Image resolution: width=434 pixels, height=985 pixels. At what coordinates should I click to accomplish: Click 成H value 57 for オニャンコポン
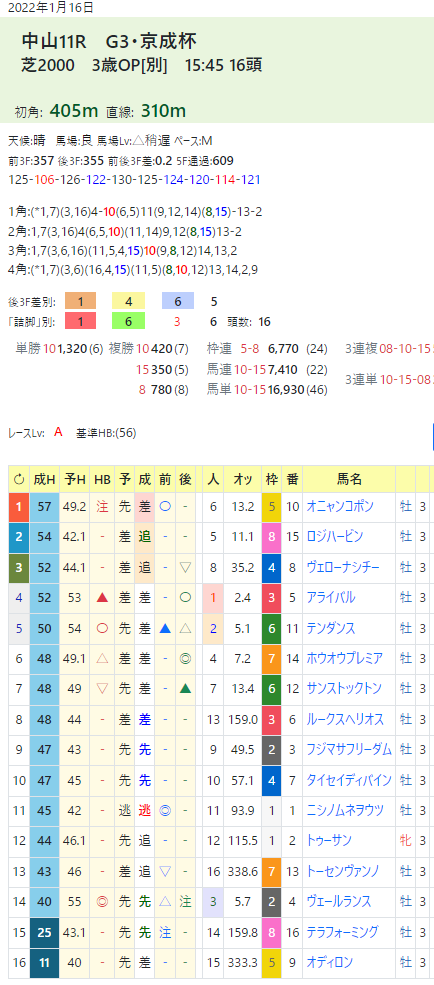(45, 506)
